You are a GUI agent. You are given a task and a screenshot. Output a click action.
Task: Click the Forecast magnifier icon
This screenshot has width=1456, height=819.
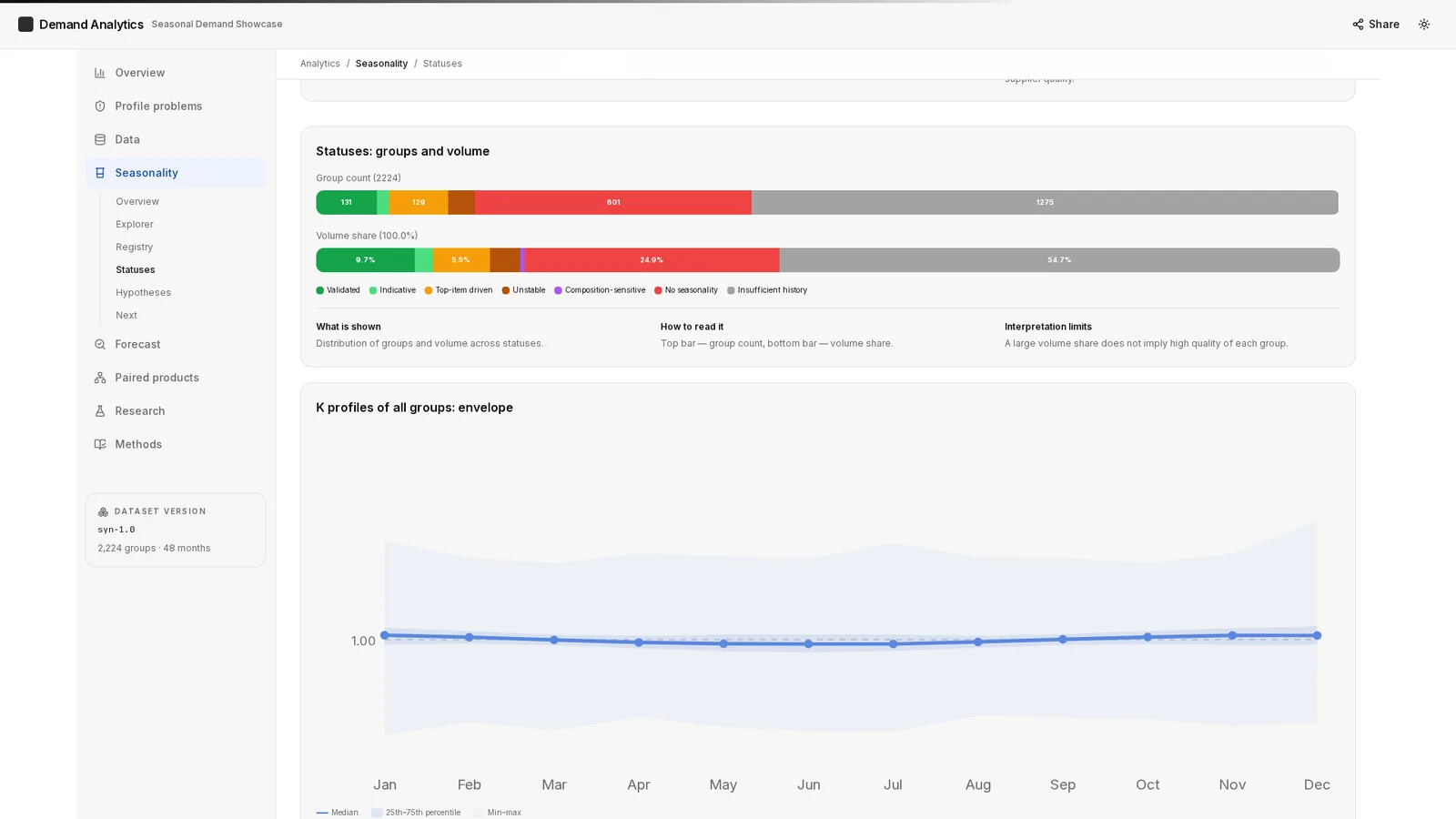tap(100, 344)
